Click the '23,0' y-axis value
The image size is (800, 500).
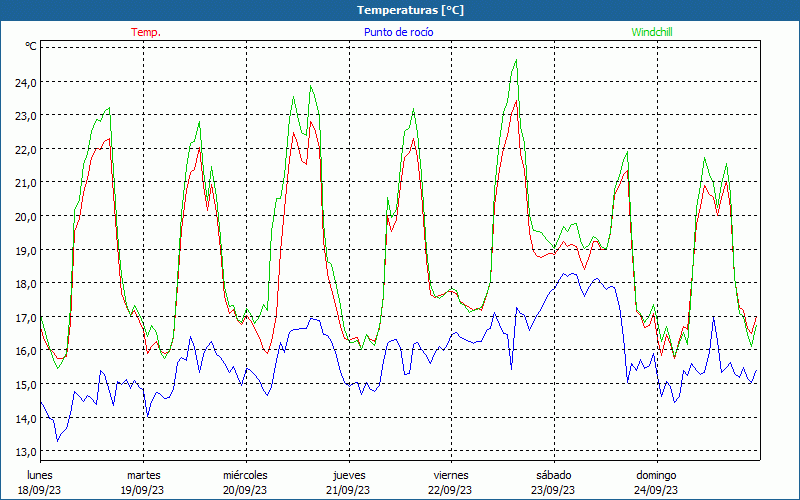(26, 116)
